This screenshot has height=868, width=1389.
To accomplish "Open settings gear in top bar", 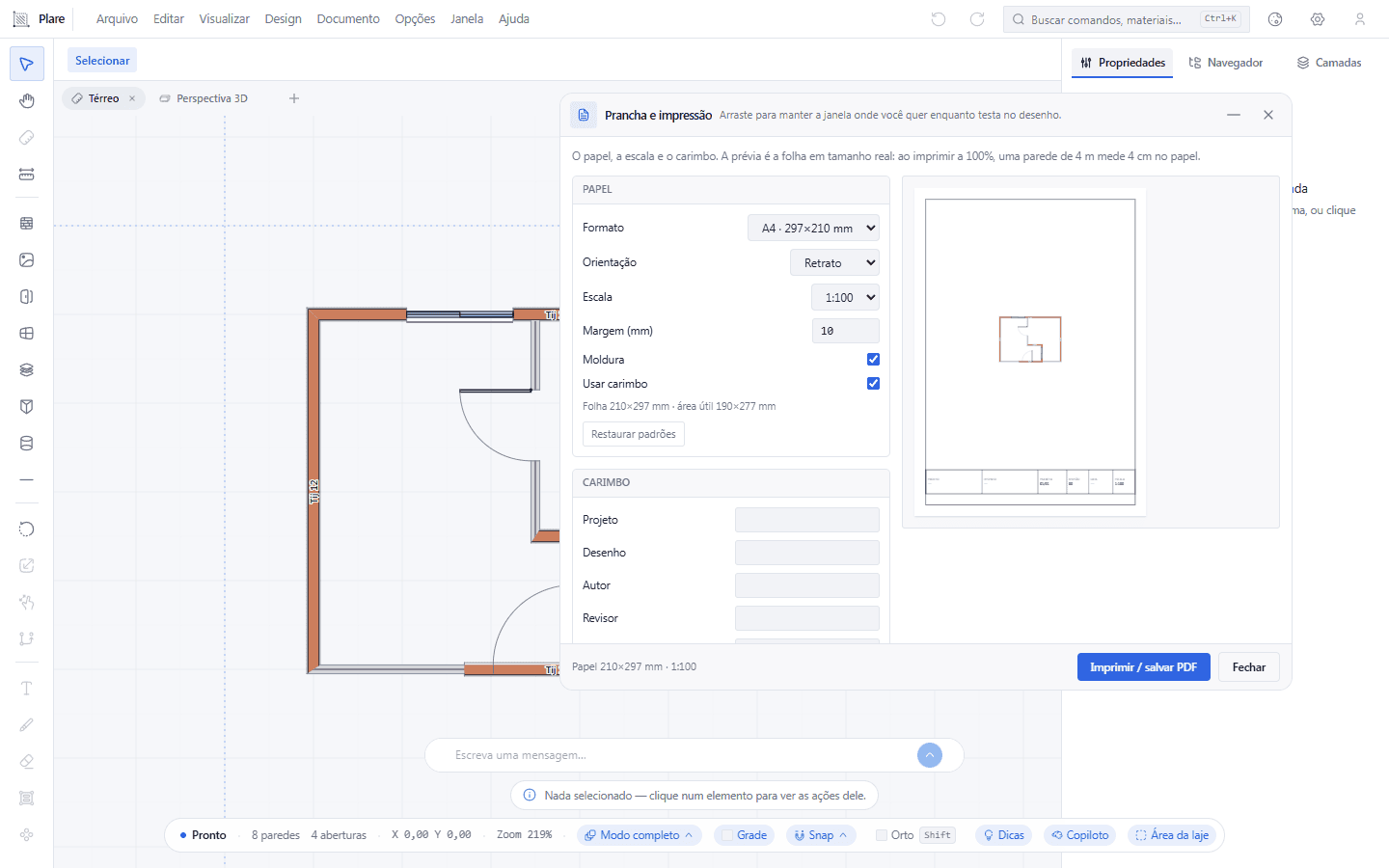I will coord(1318,19).
